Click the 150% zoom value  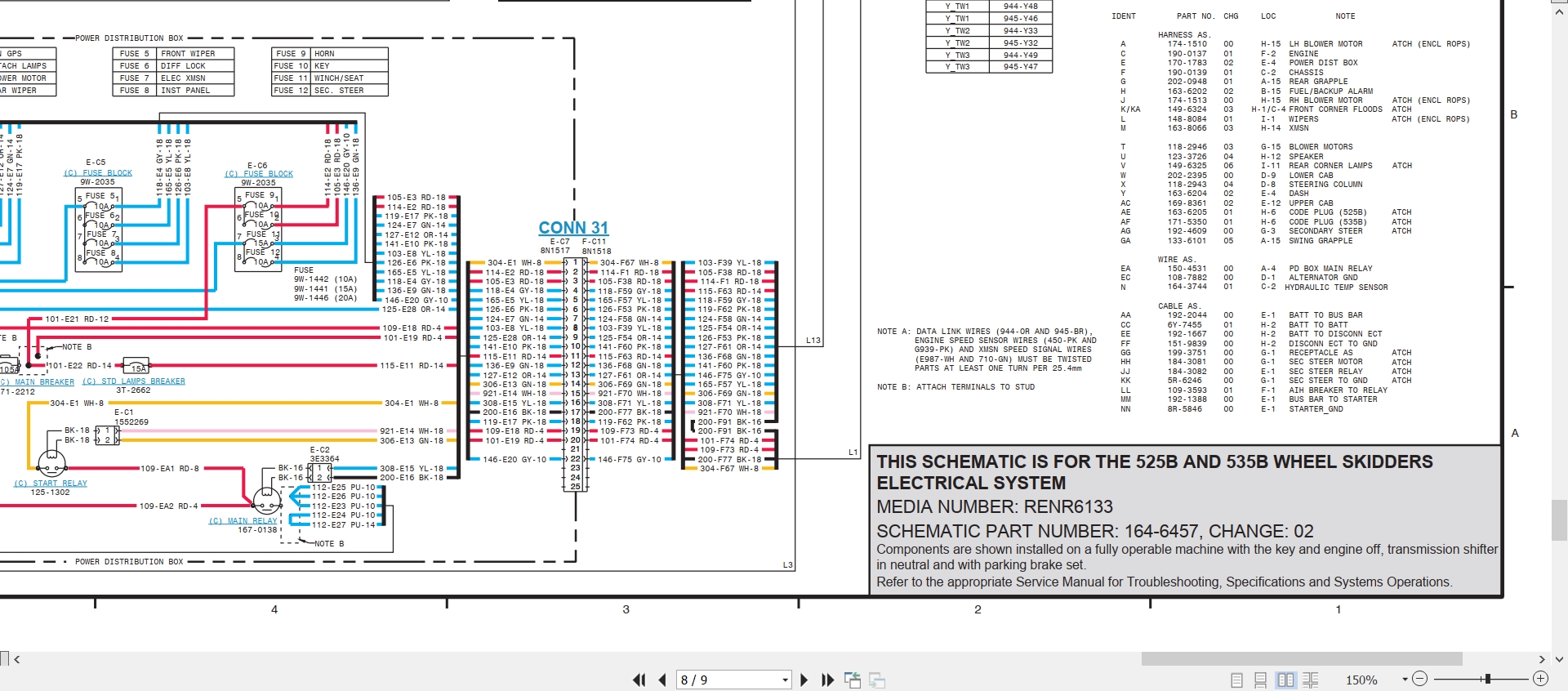pos(1361,680)
